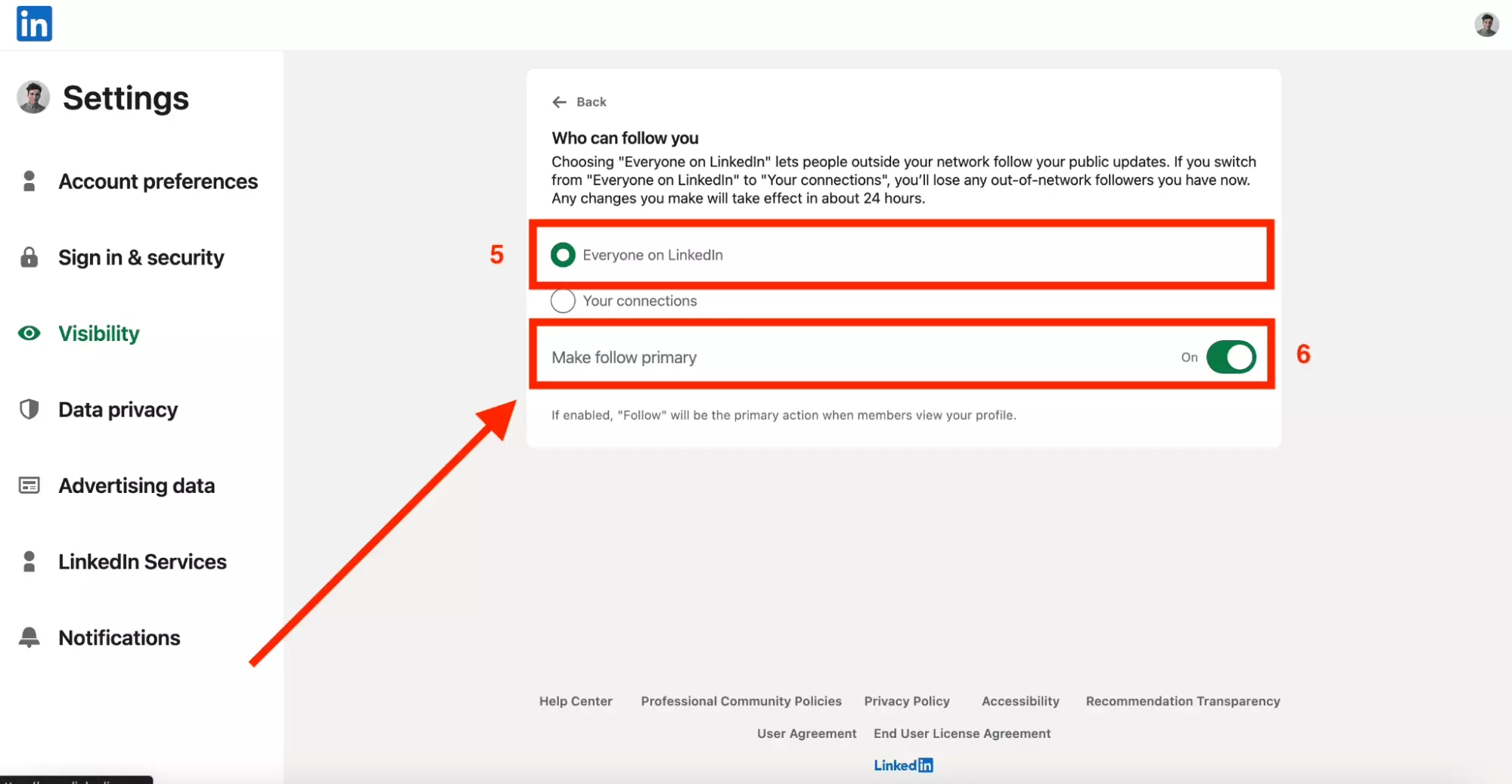1512x784 pixels.
Task: Open the Professional Community Policies page
Action: [740, 701]
